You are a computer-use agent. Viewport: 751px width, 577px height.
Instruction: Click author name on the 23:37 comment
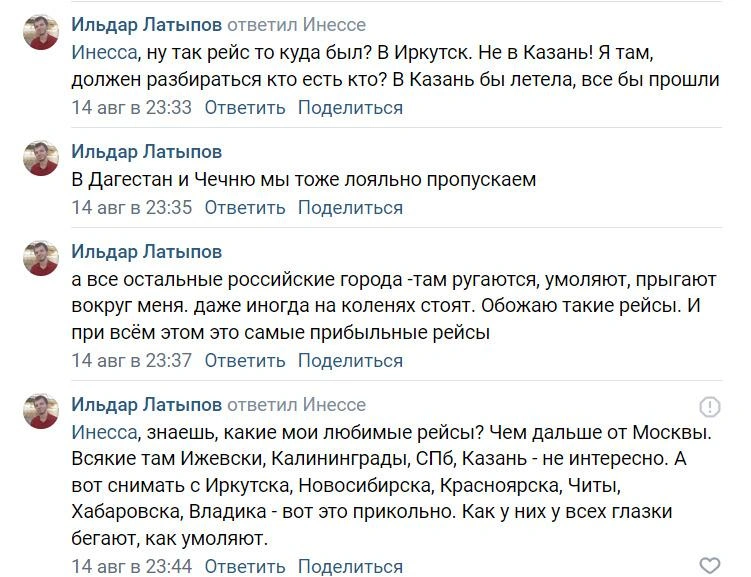[x=147, y=251]
